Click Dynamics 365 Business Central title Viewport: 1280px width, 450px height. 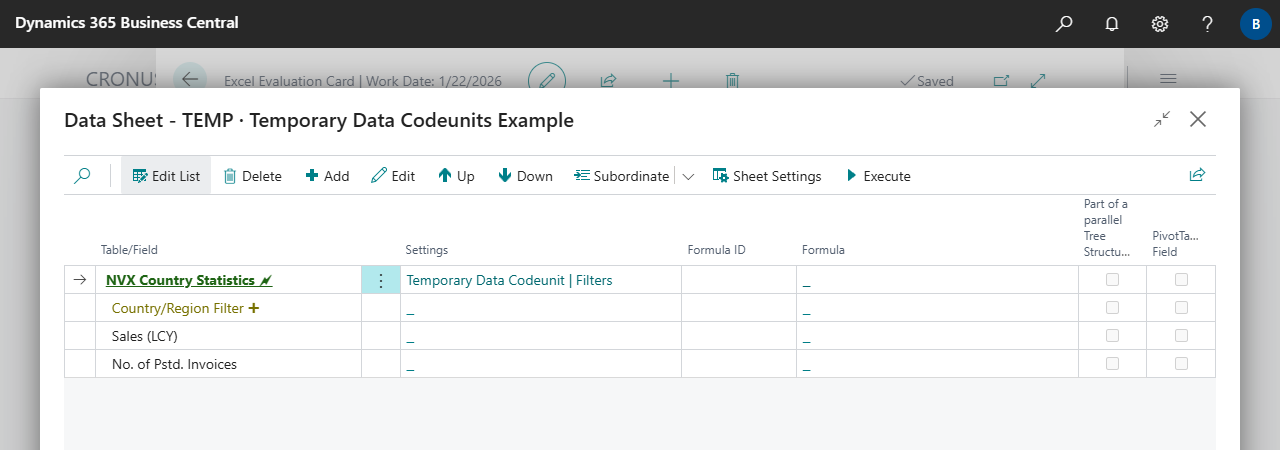(x=127, y=23)
